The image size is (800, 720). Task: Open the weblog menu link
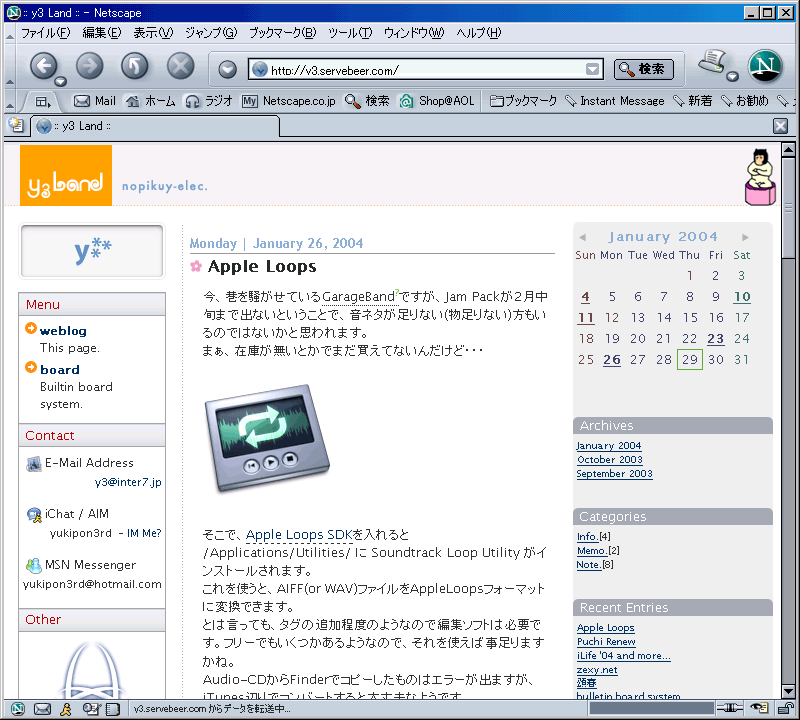63,331
